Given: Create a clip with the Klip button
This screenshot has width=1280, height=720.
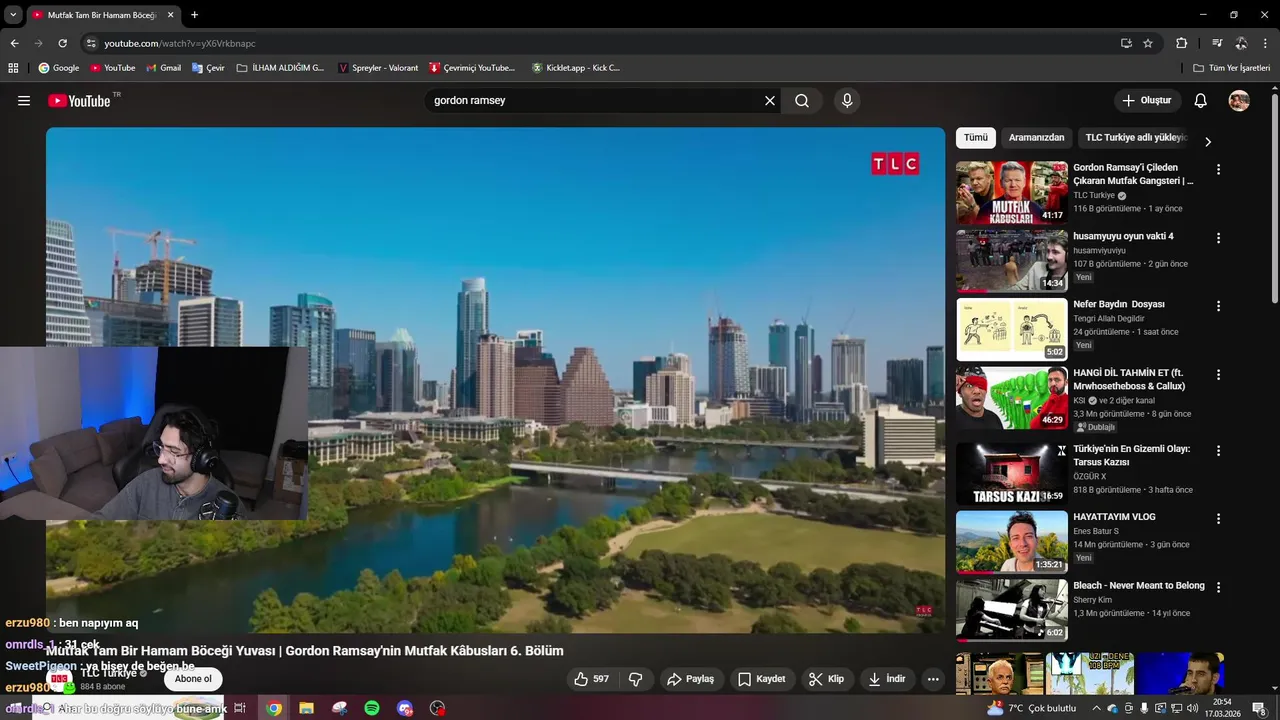Looking at the screenshot, I should tap(827, 679).
